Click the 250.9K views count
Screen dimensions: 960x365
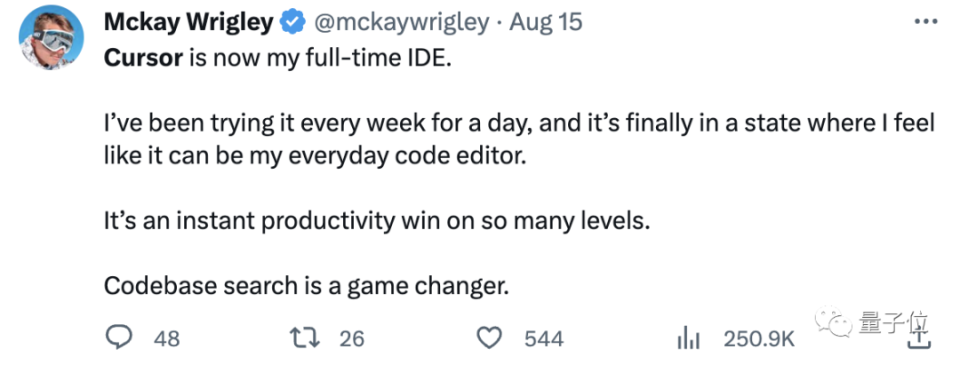[x=759, y=339]
